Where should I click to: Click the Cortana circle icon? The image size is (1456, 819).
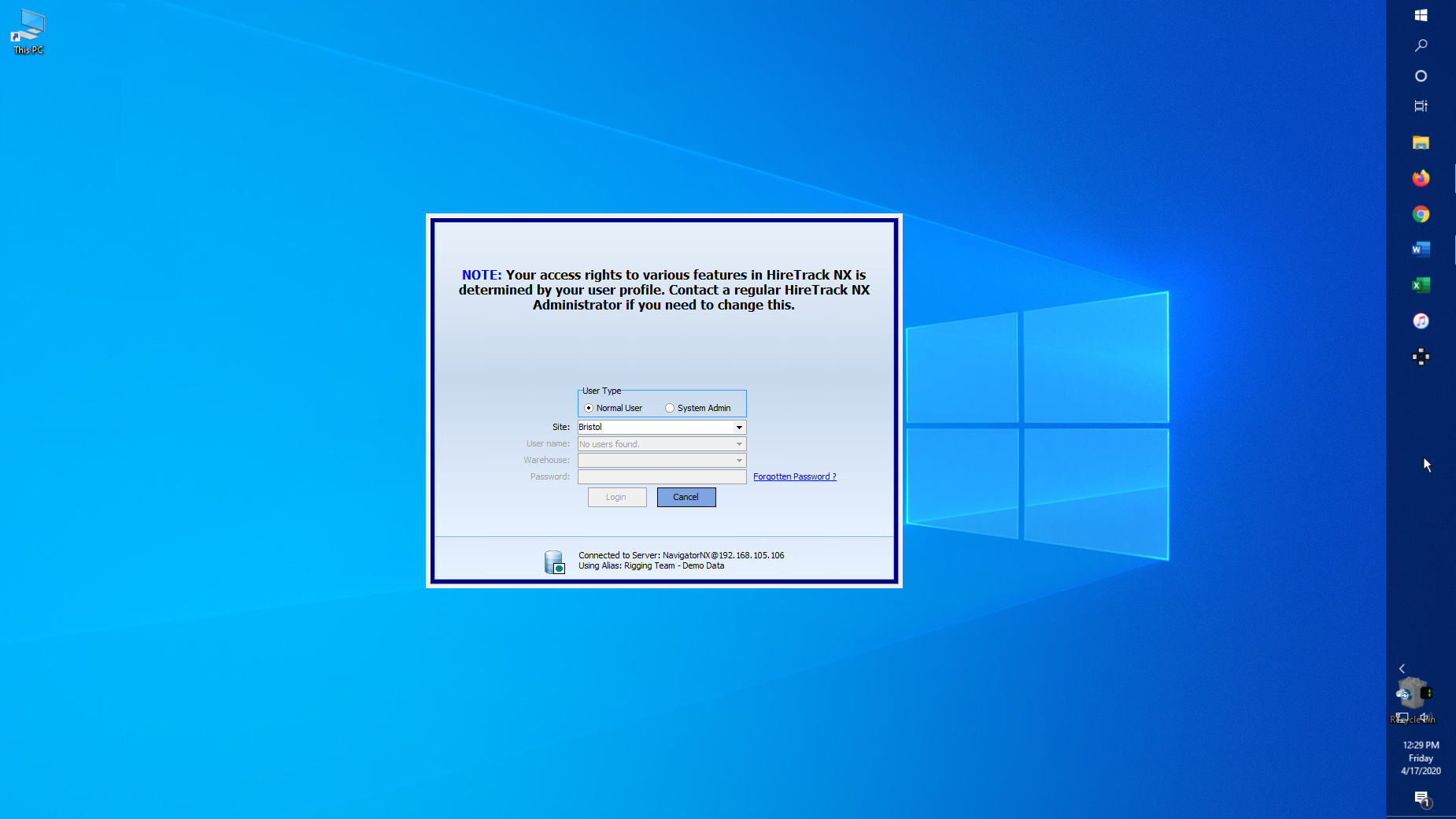pyautogui.click(x=1421, y=76)
